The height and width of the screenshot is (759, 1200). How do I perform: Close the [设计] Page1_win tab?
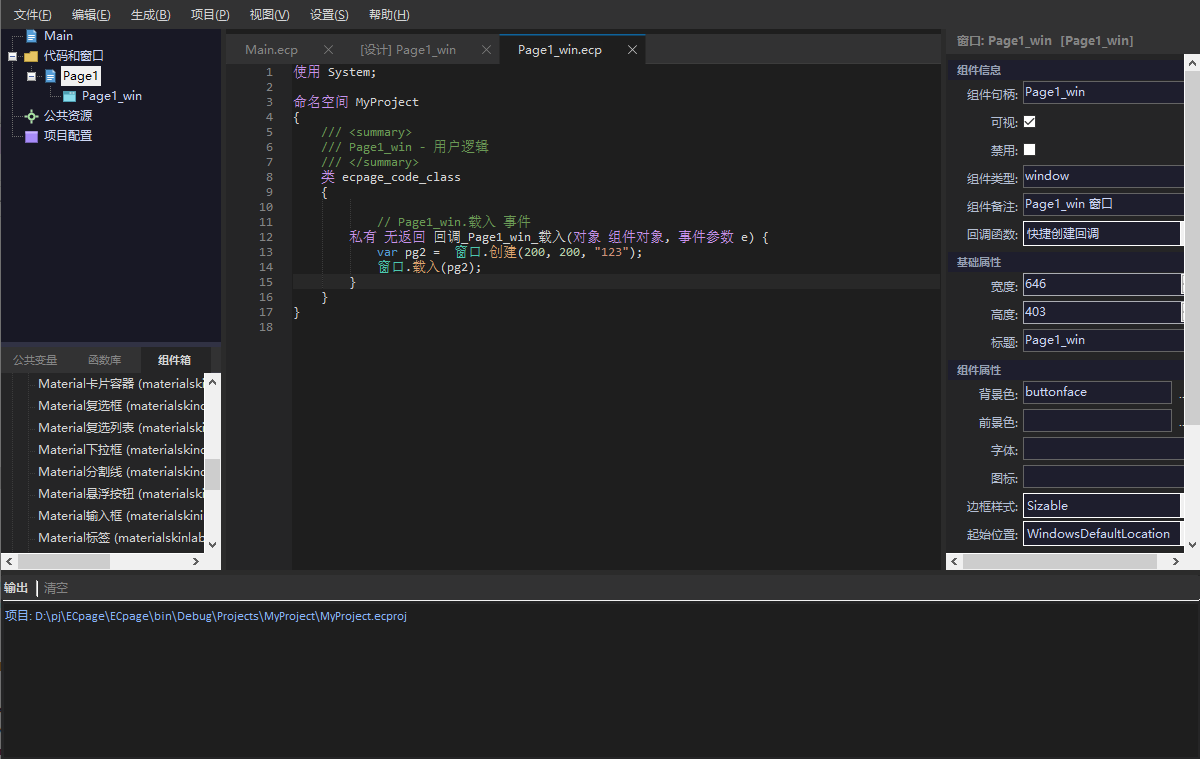click(486, 50)
